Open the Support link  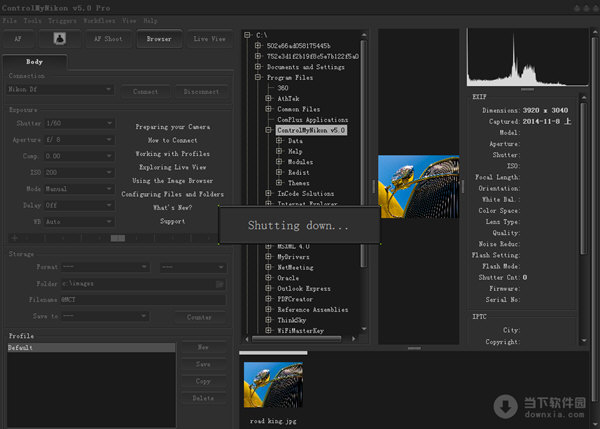(173, 221)
